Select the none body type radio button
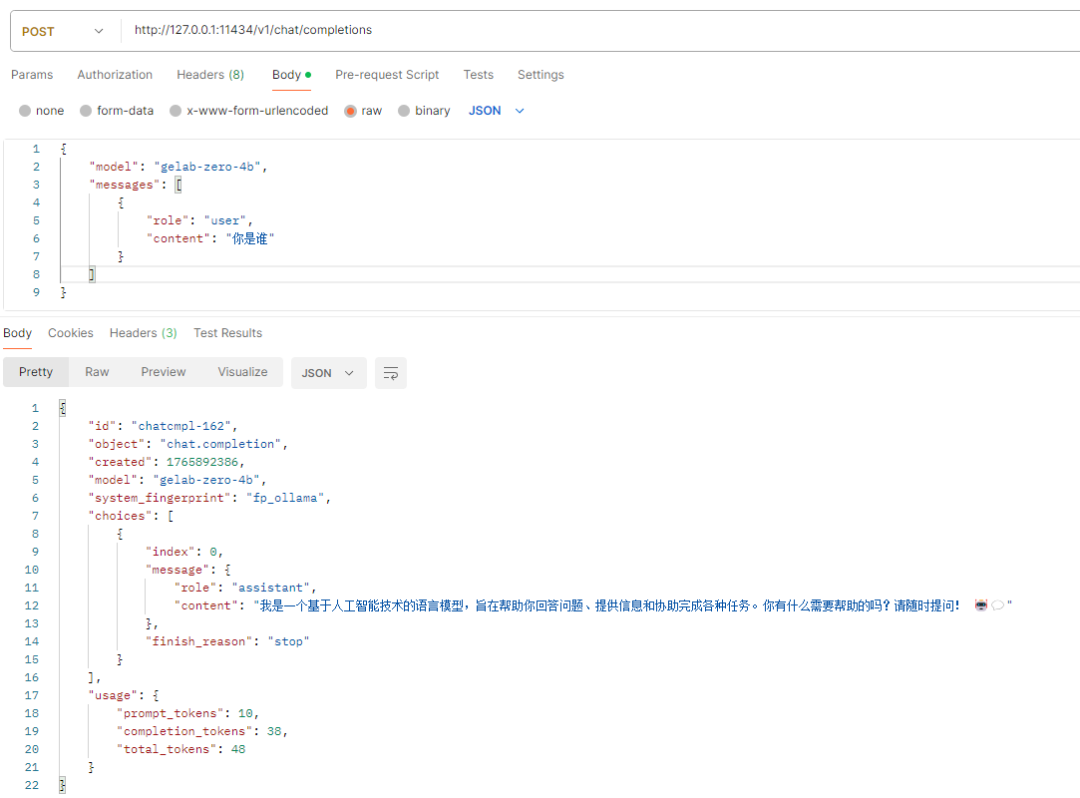1080x798 pixels. pyautogui.click(x=26, y=111)
